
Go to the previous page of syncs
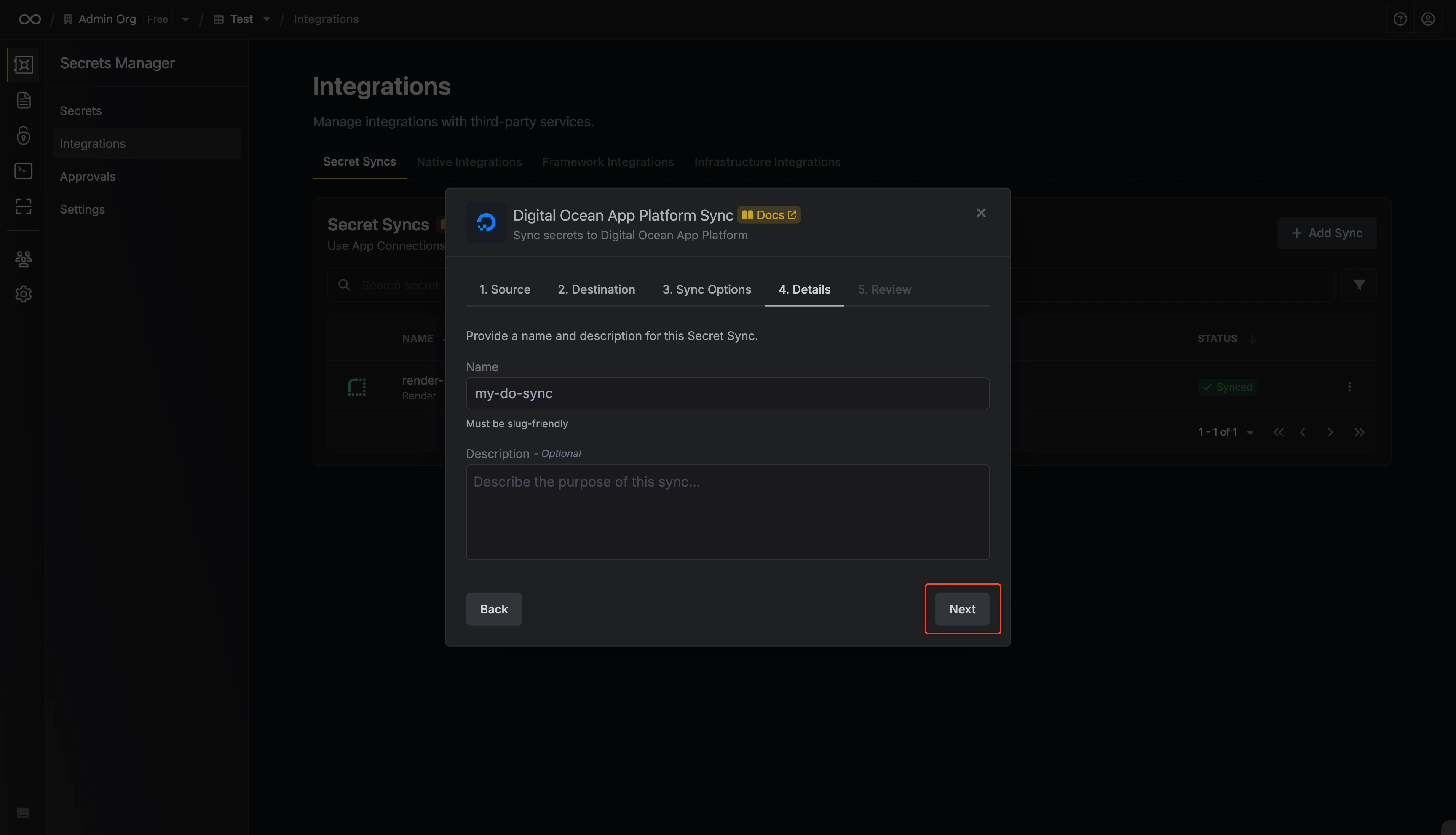1303,432
